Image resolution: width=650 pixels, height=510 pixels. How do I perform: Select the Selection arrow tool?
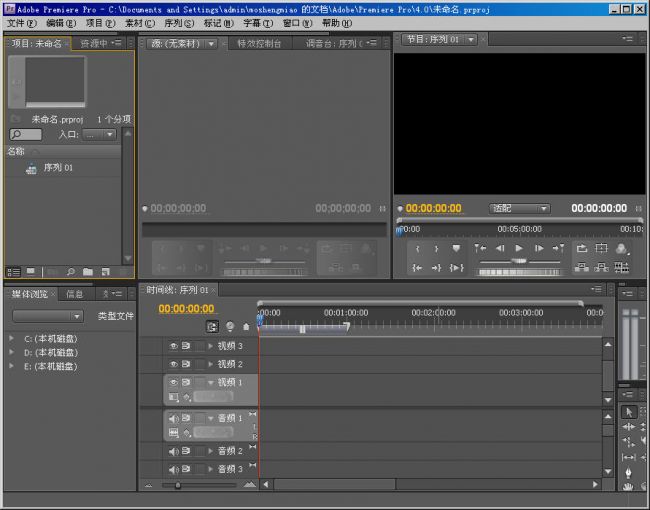[x=629, y=412]
